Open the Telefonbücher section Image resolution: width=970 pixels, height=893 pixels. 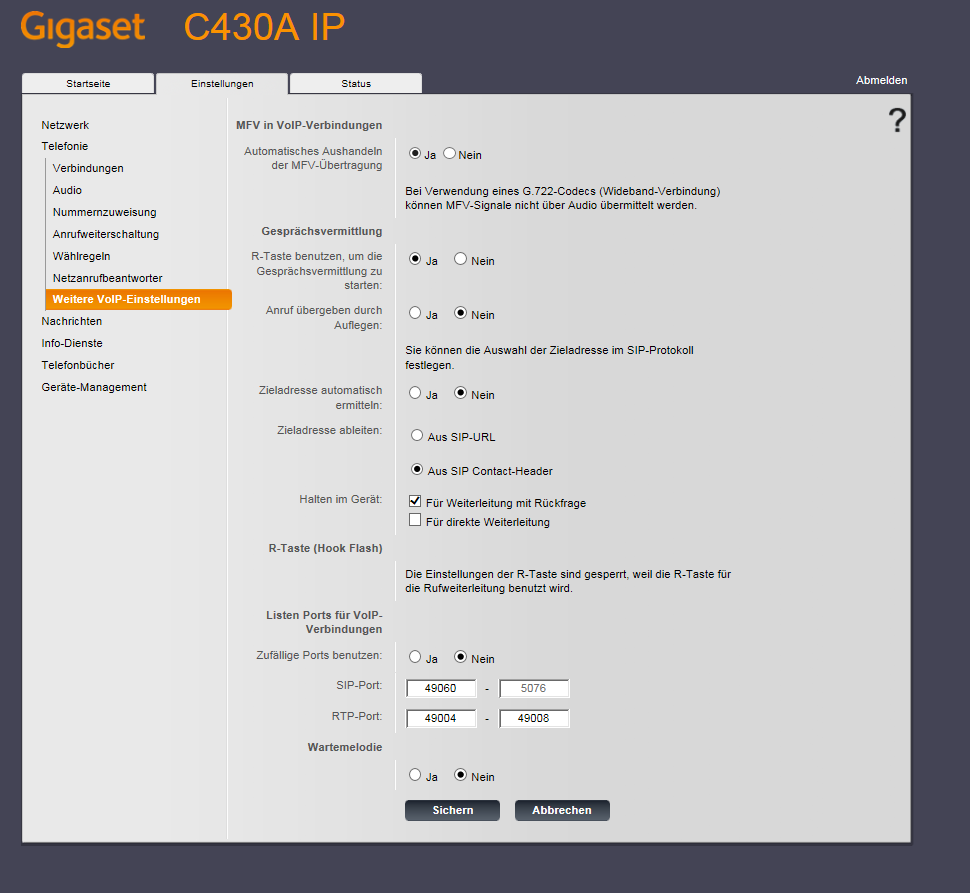click(x=78, y=365)
